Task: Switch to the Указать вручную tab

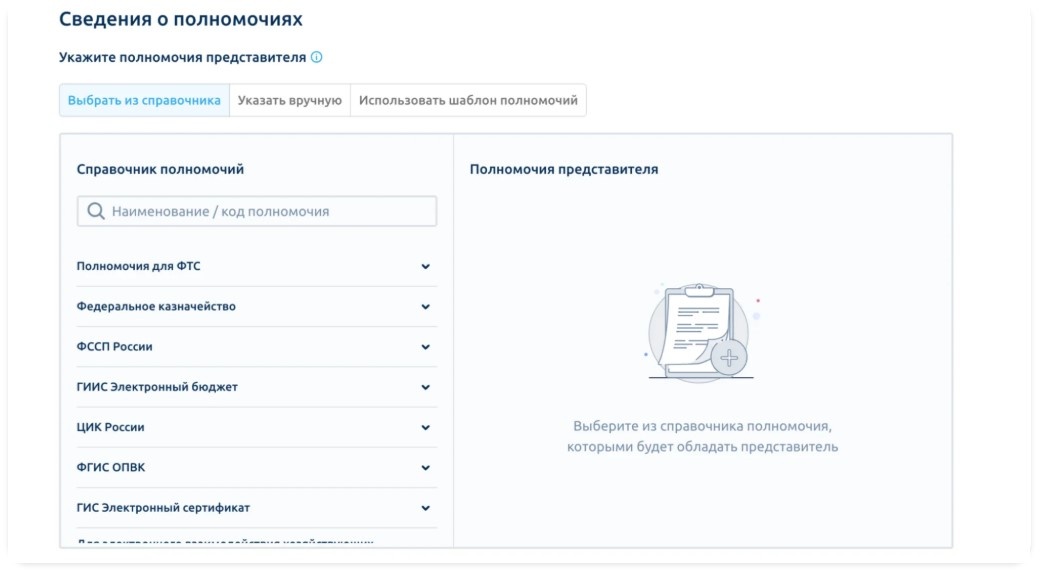Action: 290,101
